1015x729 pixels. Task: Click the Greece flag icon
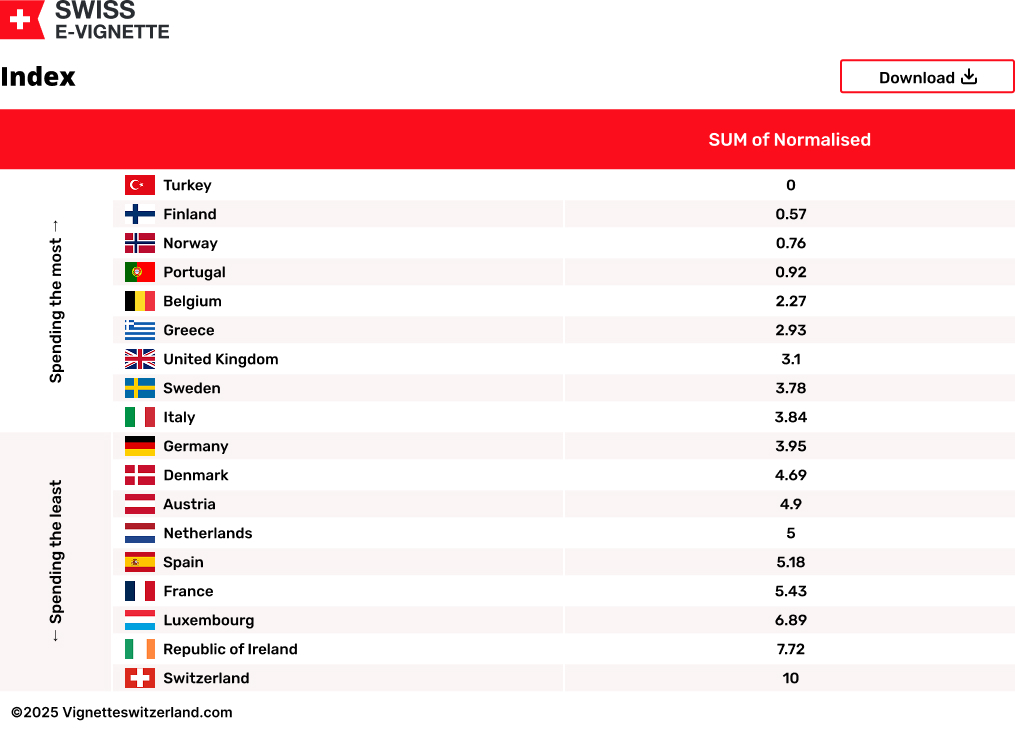140,330
